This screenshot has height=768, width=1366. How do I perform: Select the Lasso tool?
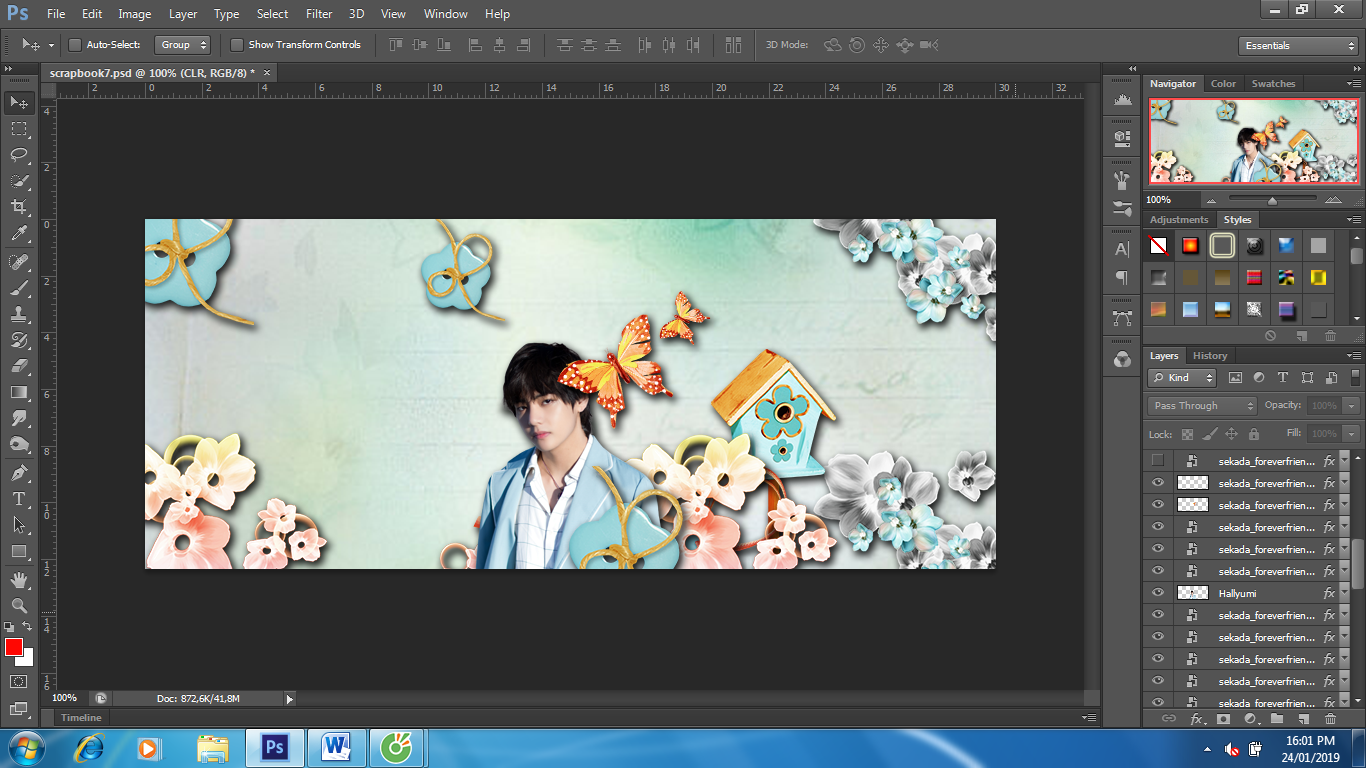pyautogui.click(x=19, y=154)
